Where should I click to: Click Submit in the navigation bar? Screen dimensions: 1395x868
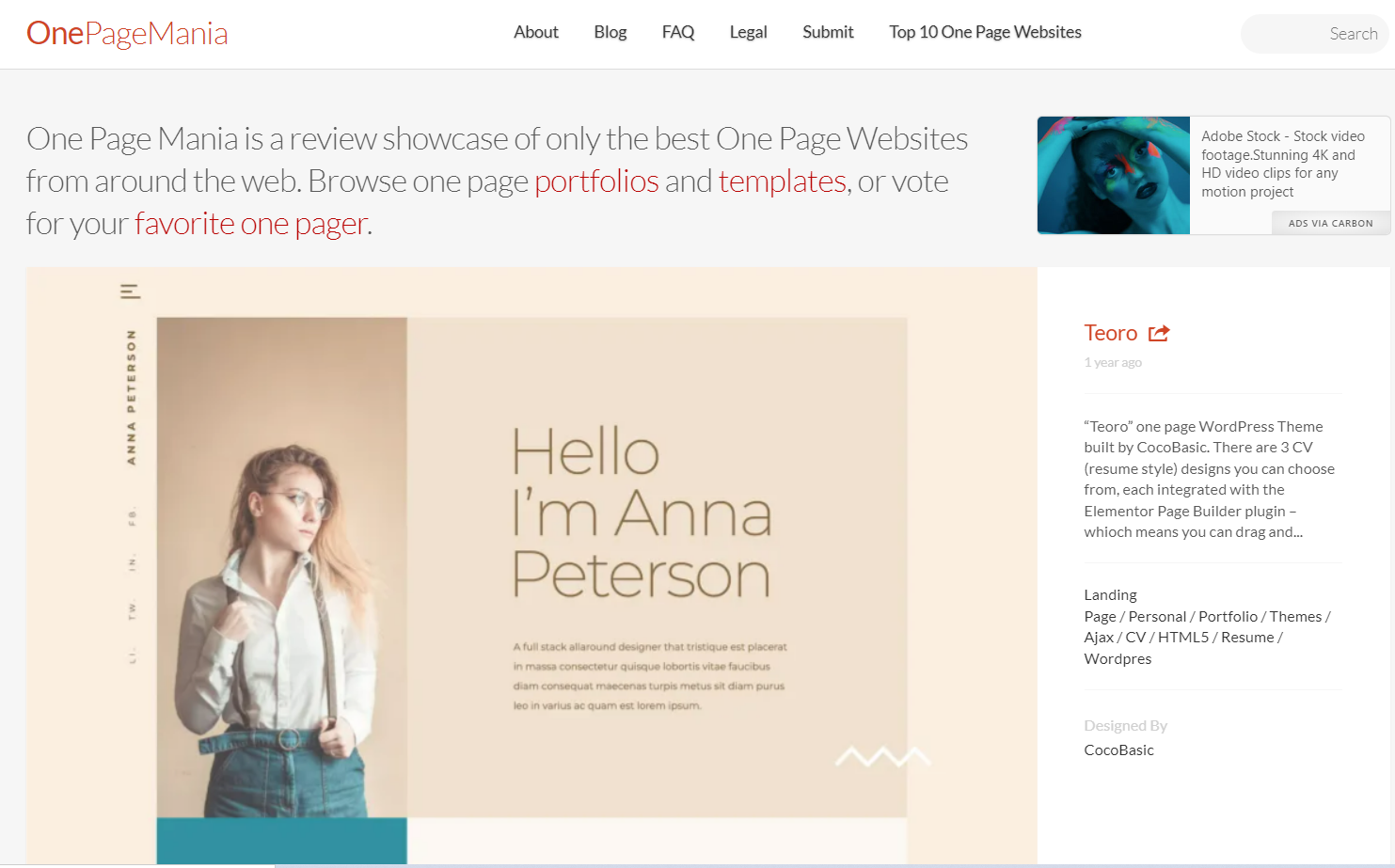828,32
